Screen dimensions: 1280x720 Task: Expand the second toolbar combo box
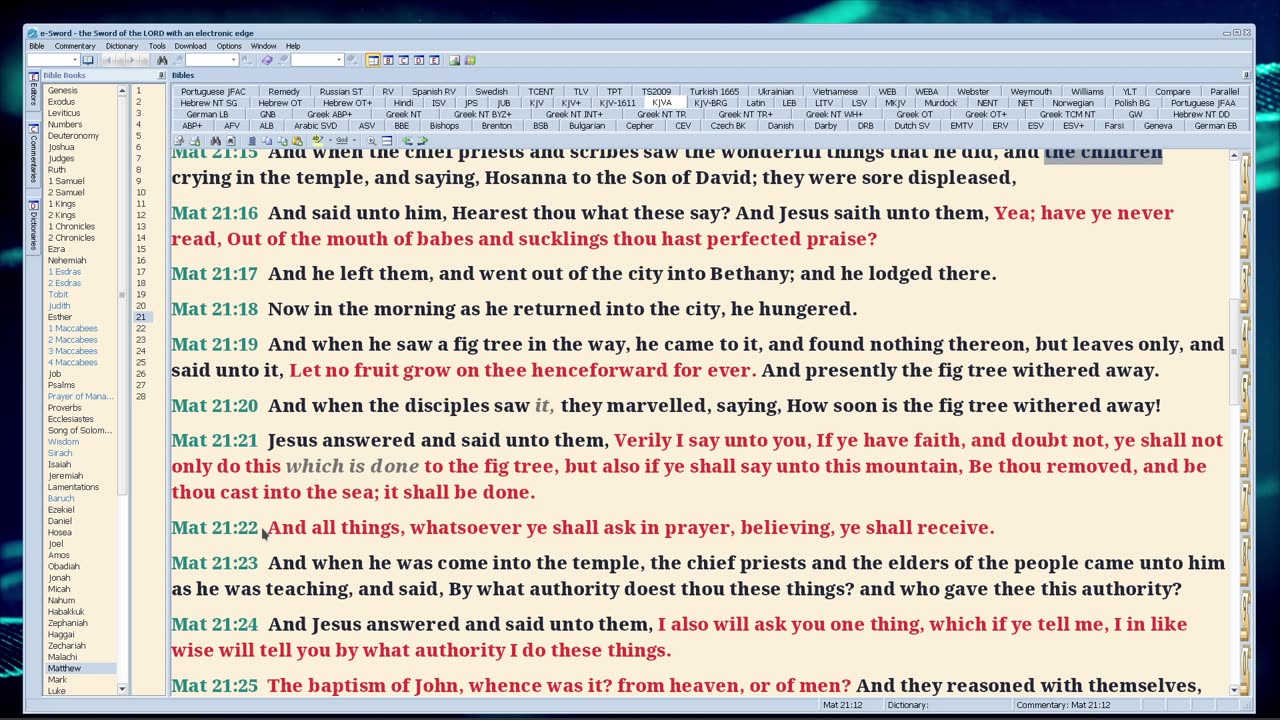point(233,60)
